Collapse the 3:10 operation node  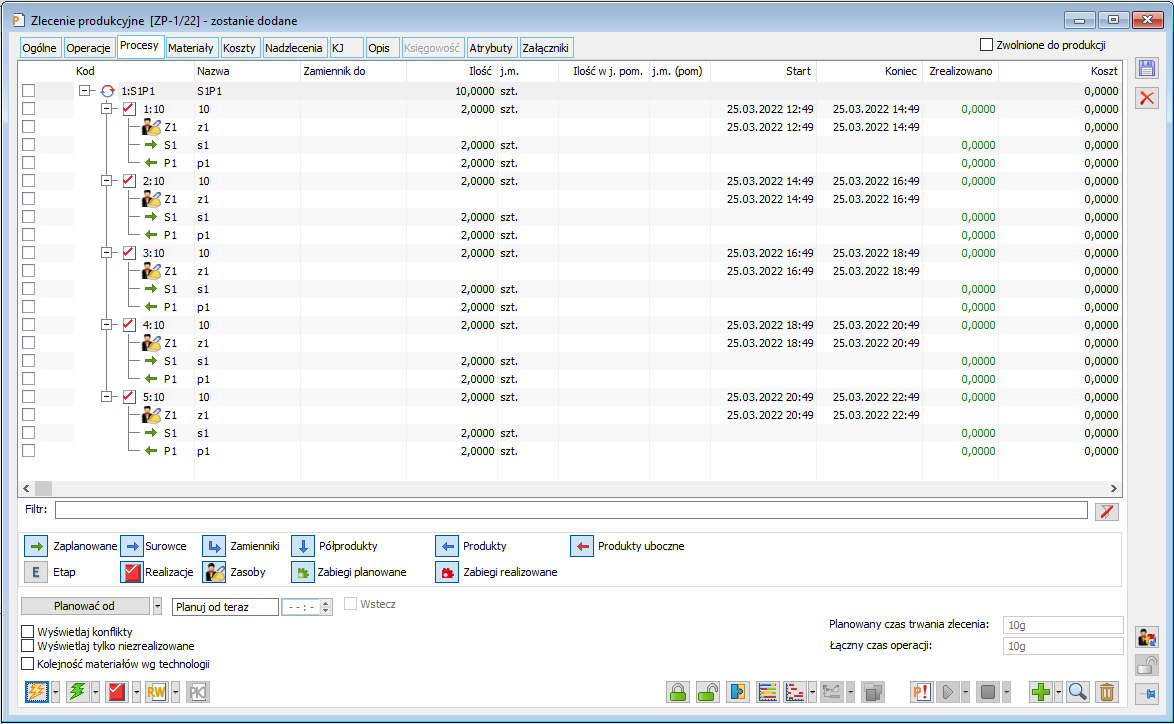106,252
